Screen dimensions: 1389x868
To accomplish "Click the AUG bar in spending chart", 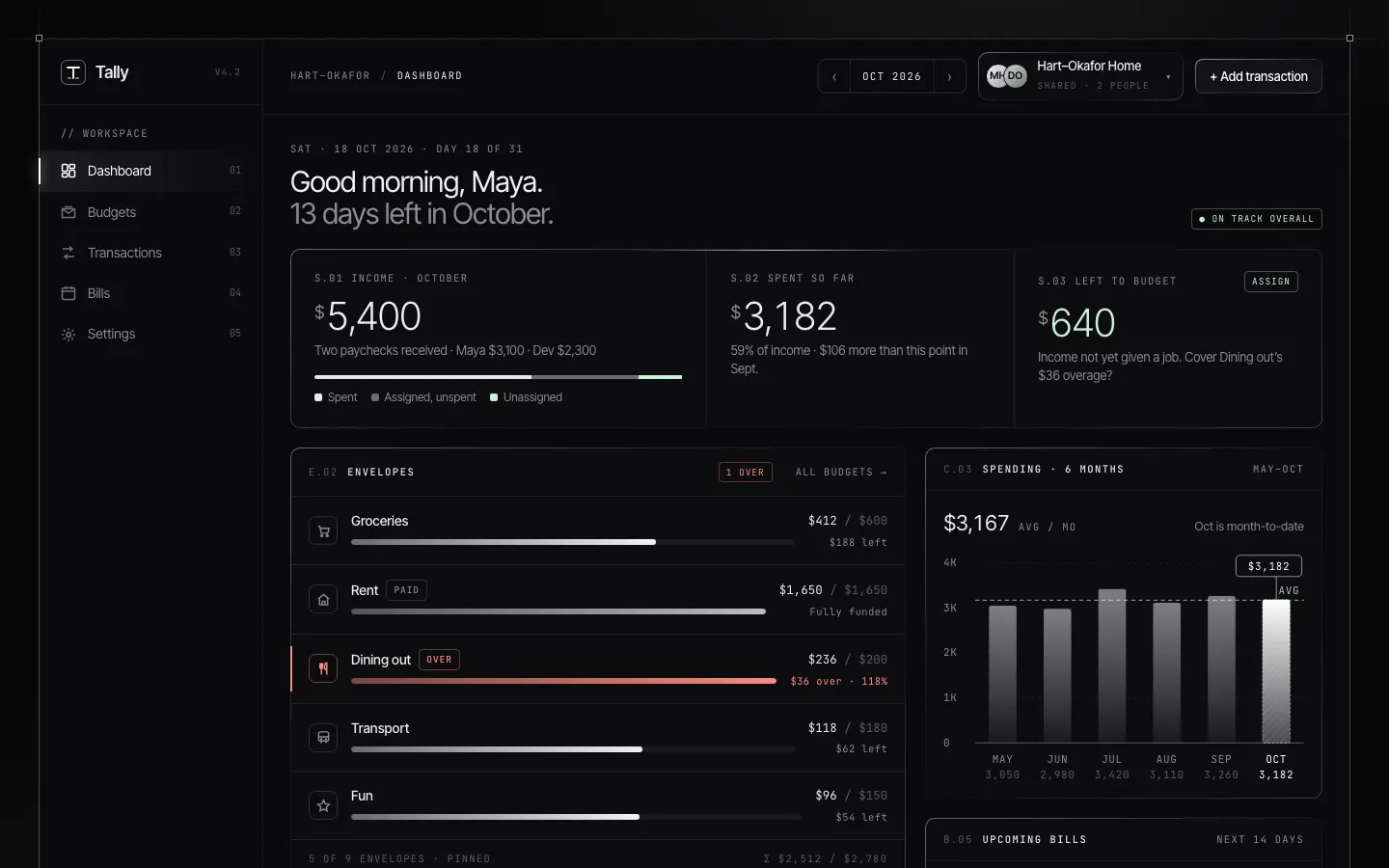I will pos(1167,672).
